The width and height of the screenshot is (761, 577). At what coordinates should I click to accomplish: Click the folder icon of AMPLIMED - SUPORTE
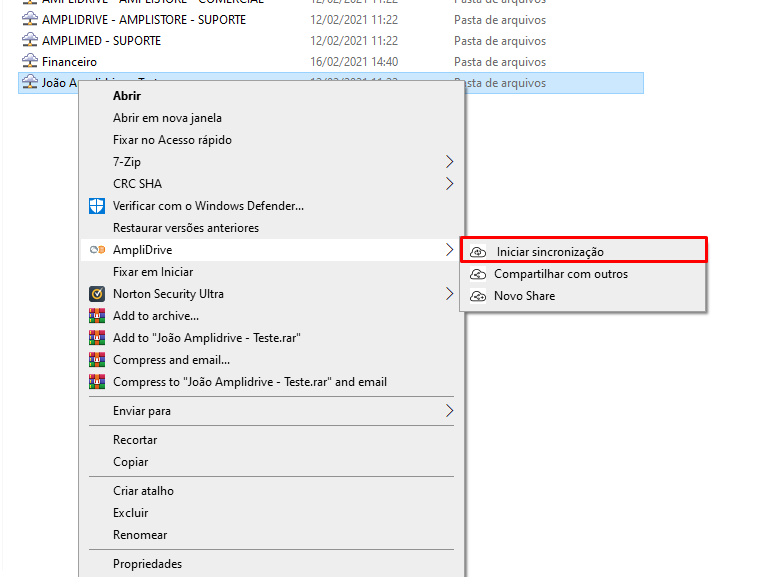coord(30,40)
